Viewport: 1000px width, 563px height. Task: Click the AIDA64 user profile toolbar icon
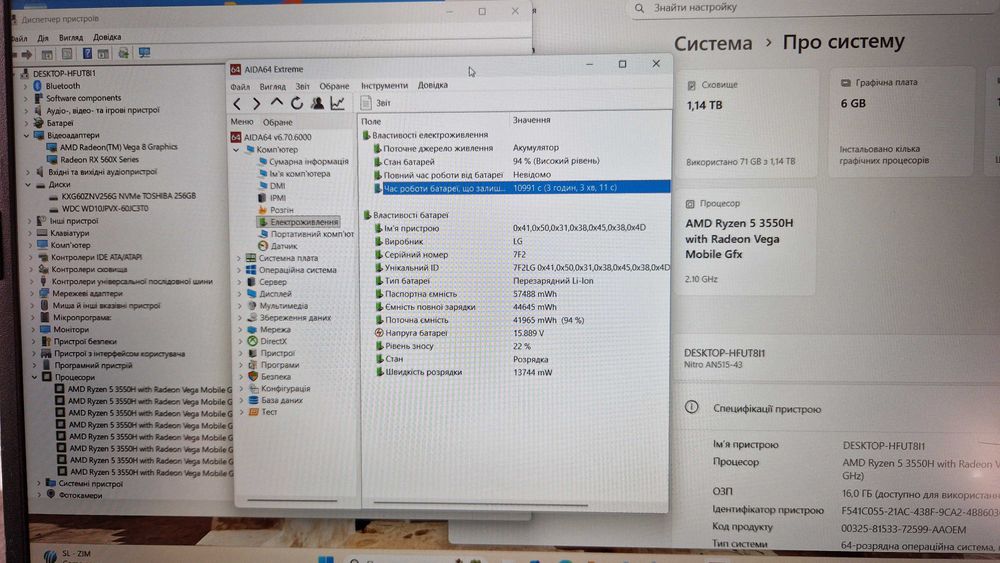coord(317,103)
